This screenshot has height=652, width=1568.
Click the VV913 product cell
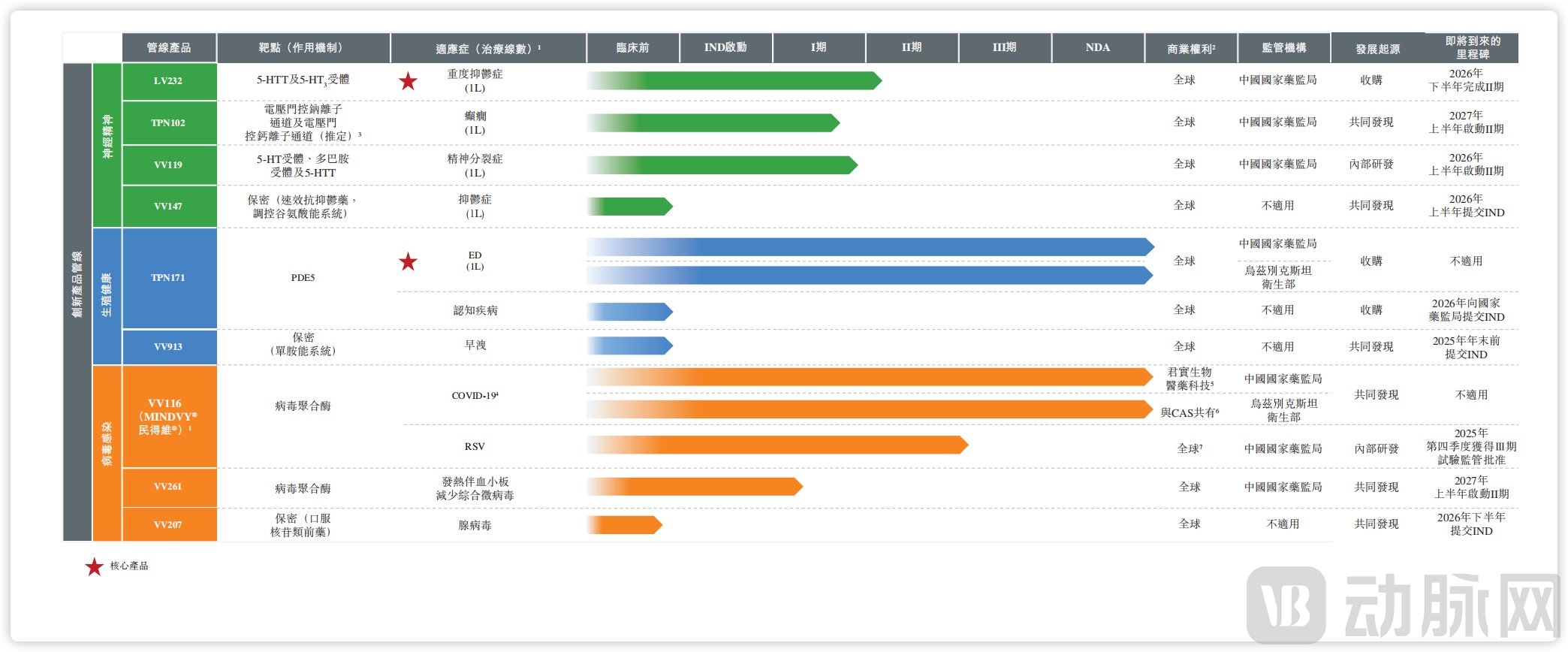pyautogui.click(x=169, y=347)
